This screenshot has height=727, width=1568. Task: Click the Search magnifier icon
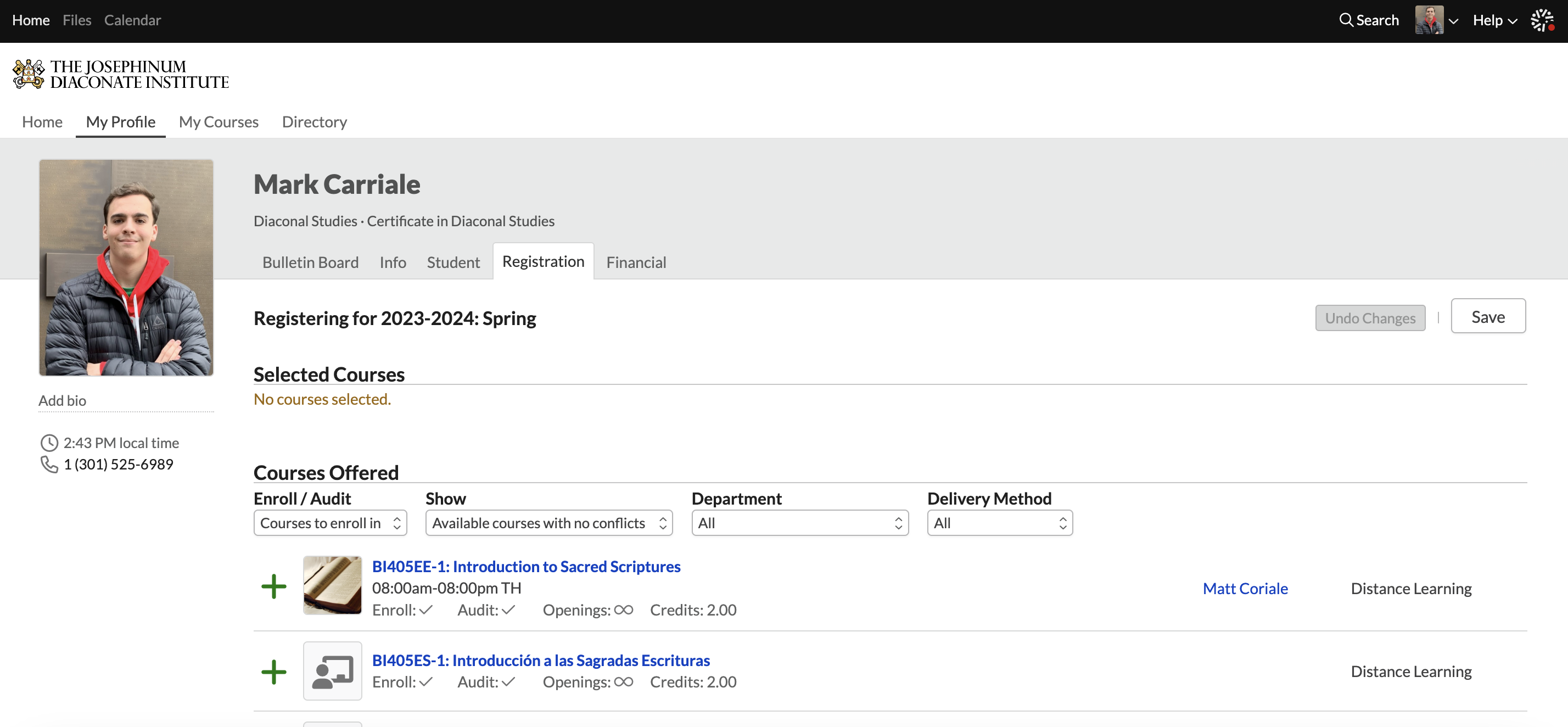[x=1346, y=20]
